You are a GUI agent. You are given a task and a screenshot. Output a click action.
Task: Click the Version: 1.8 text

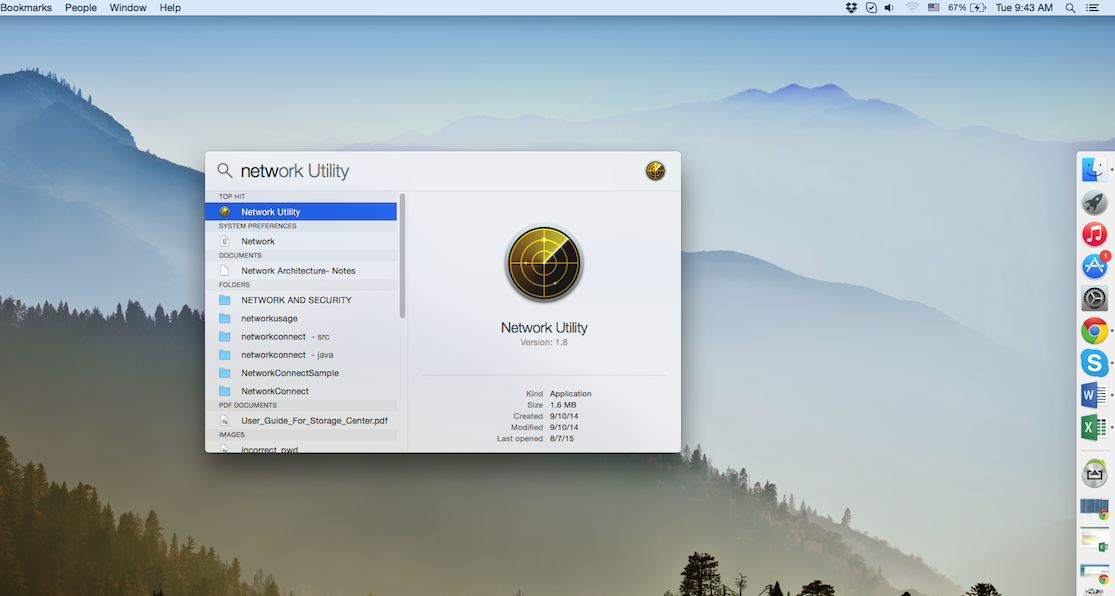(544, 342)
